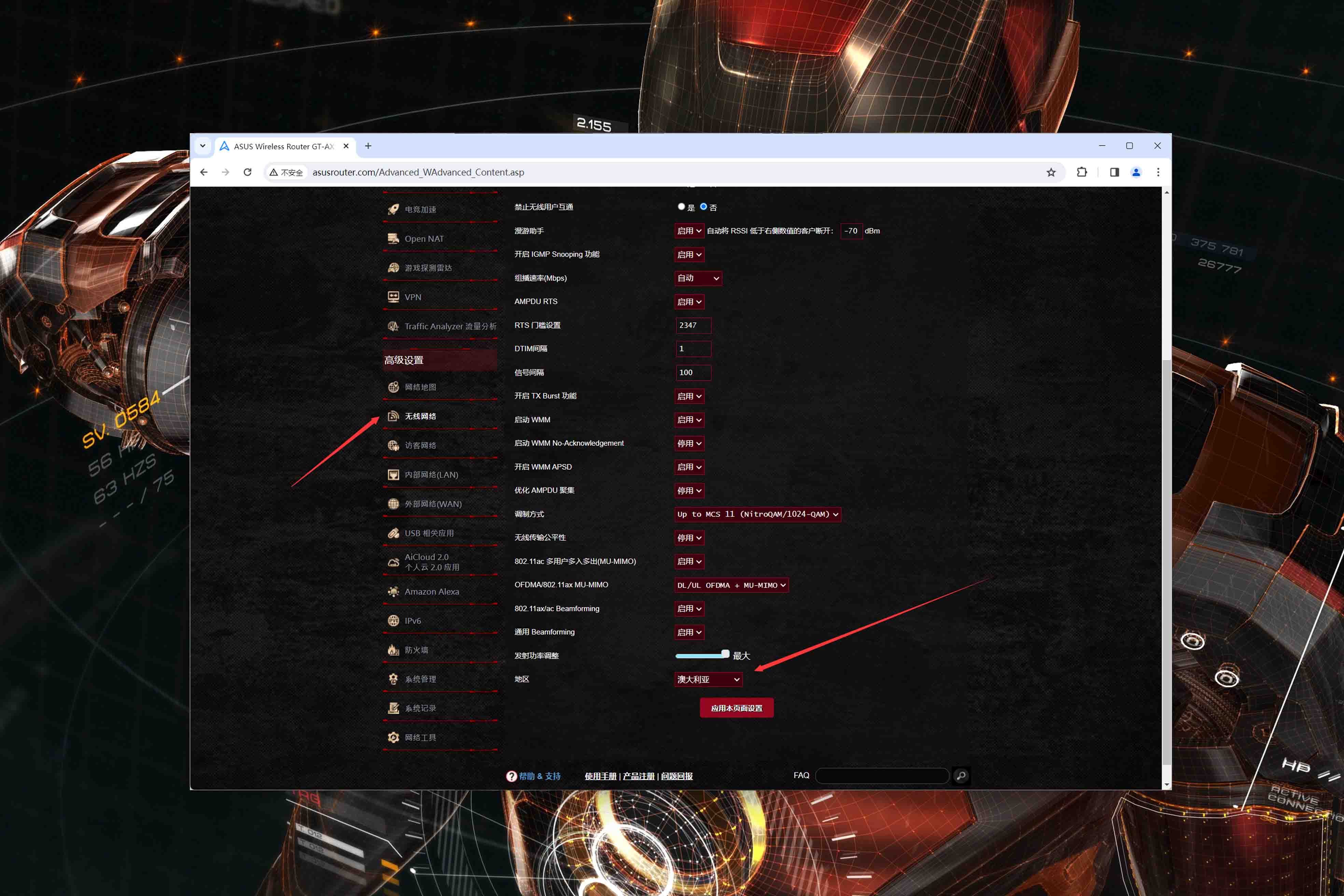Select 否 for 禁止无线用户互通
Viewport: 1344px width, 896px height.
(x=703, y=207)
